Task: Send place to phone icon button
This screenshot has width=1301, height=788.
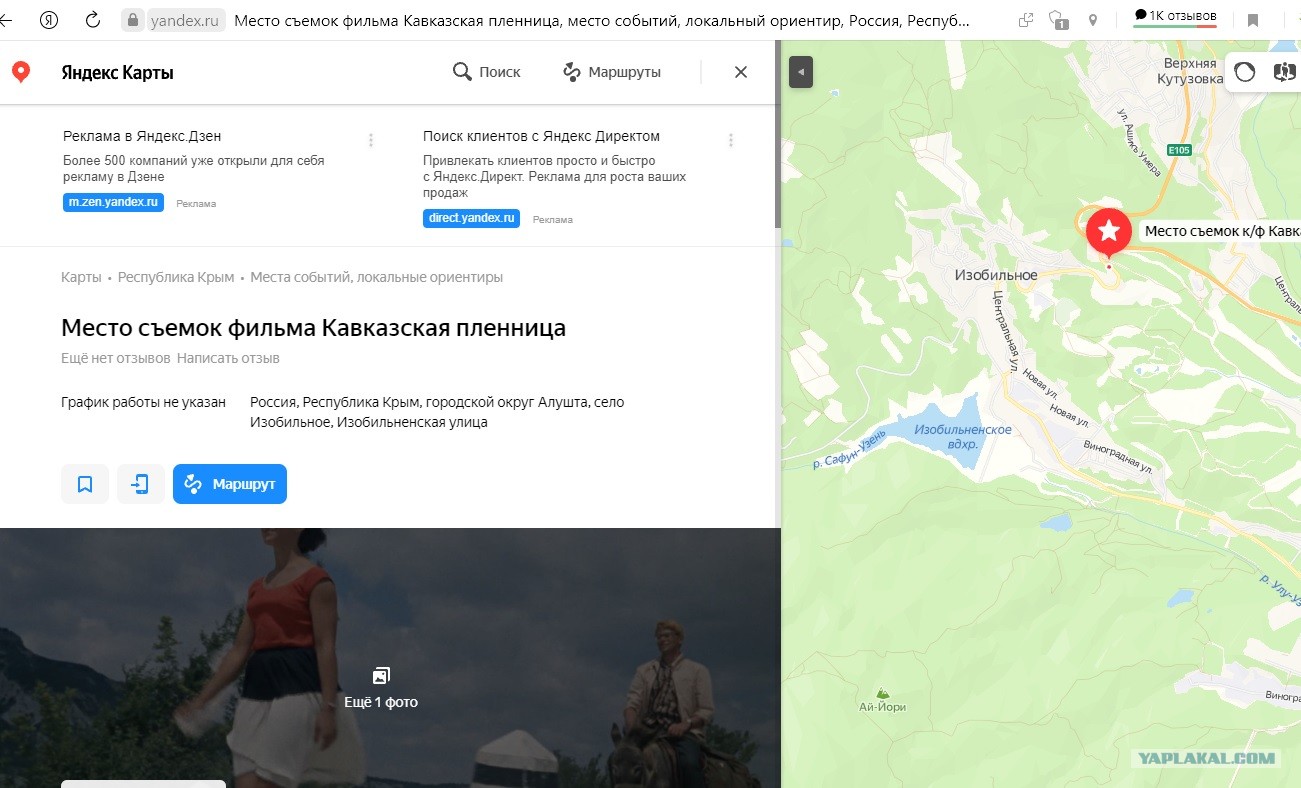Action: (x=141, y=485)
